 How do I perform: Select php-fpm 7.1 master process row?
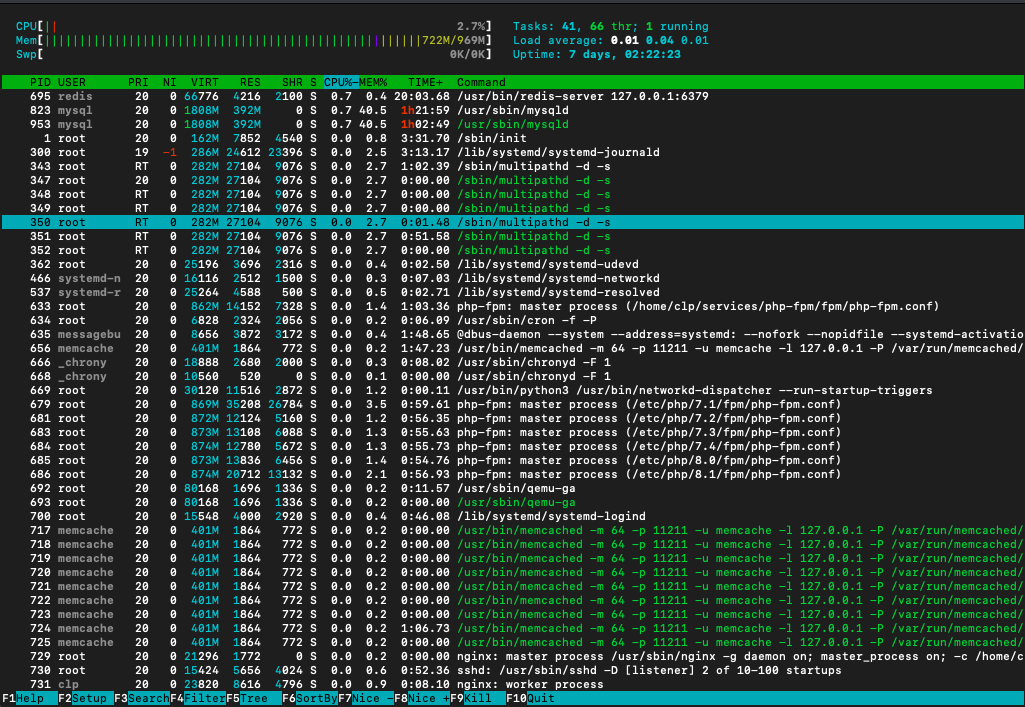512,404
